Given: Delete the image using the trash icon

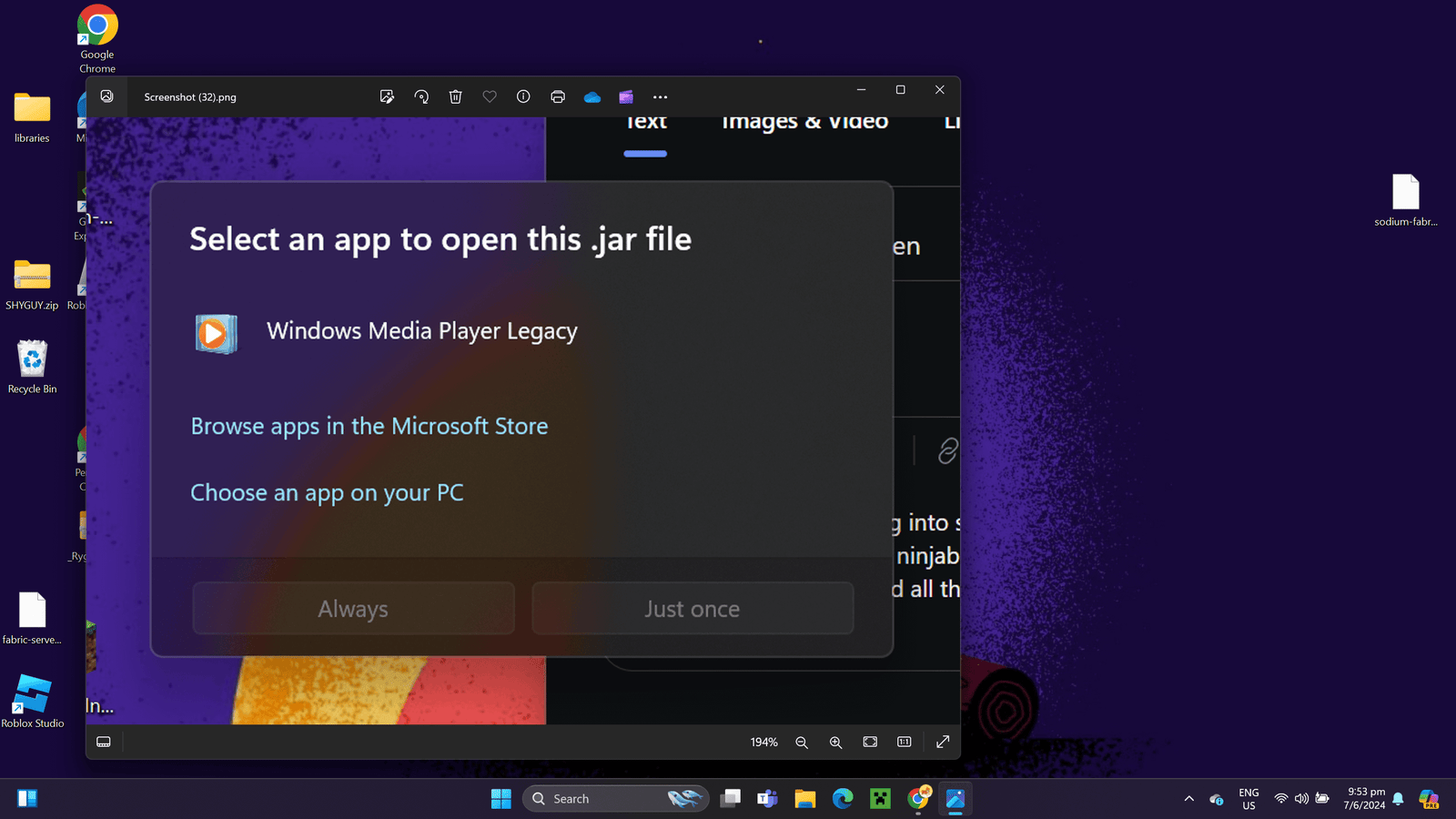Looking at the screenshot, I should pos(456,97).
